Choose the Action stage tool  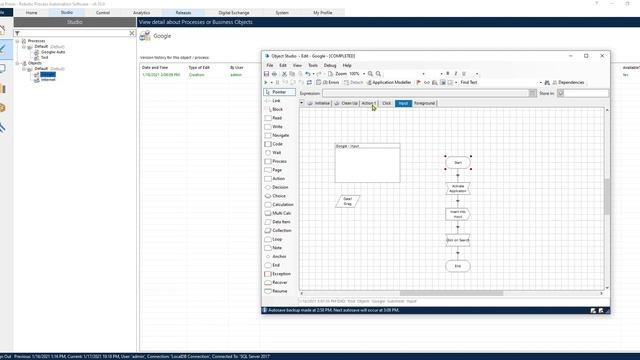point(275,178)
